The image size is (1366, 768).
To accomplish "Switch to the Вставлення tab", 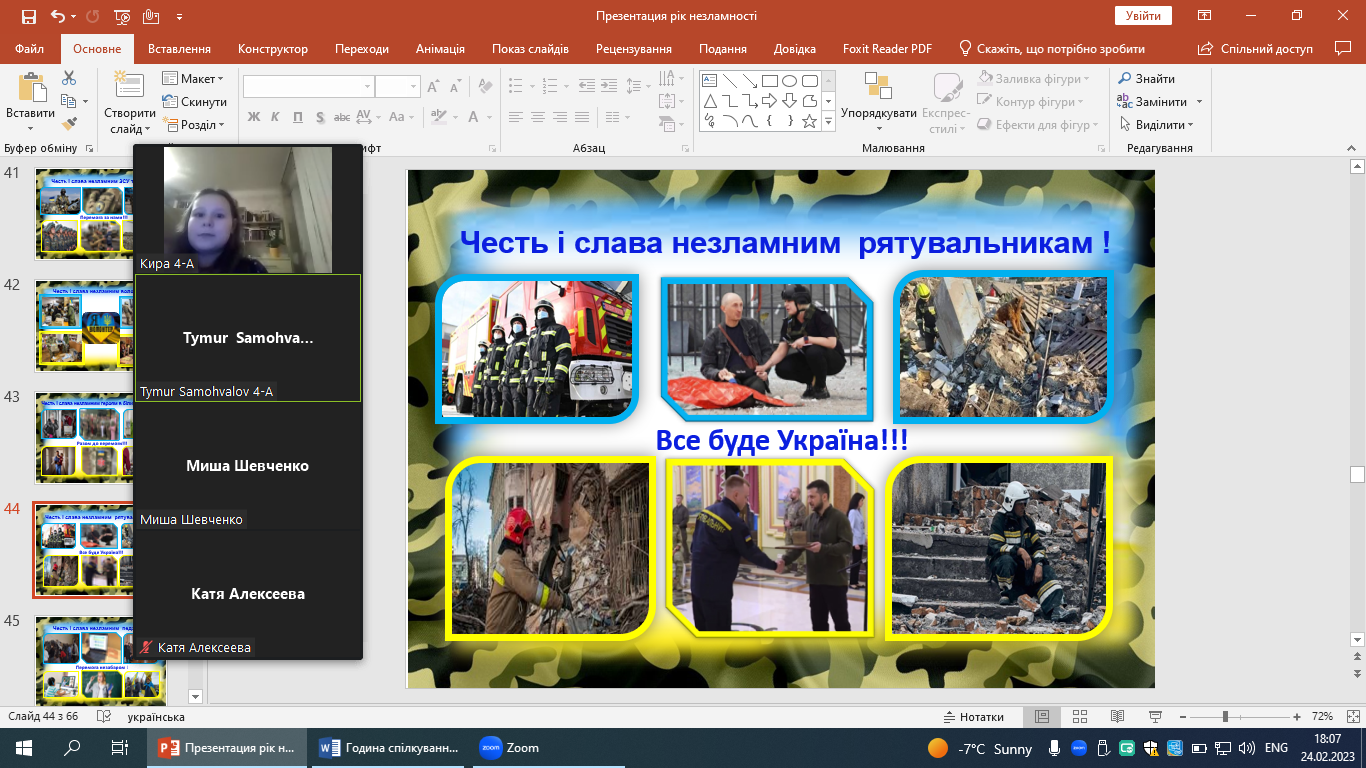I will 179,49.
